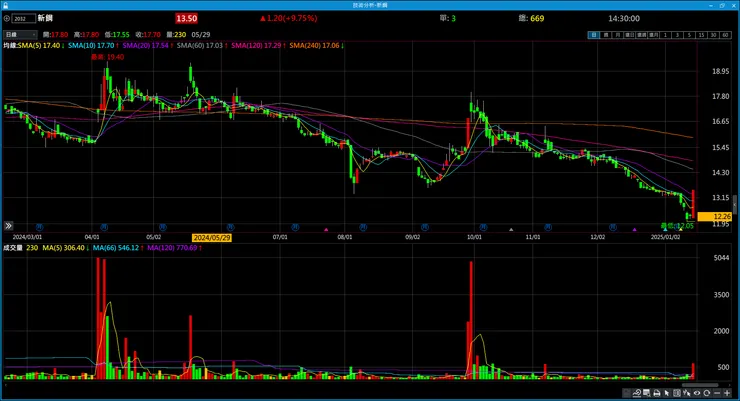740x401 pixels.
Task: Switch to the 1-minute chart button
Action: [665, 35]
